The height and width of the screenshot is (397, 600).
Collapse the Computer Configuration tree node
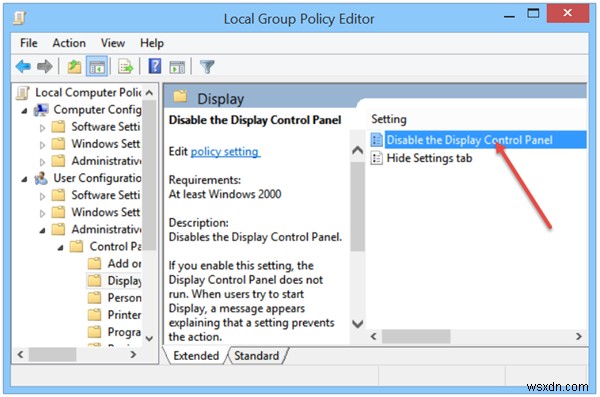(x=24, y=111)
